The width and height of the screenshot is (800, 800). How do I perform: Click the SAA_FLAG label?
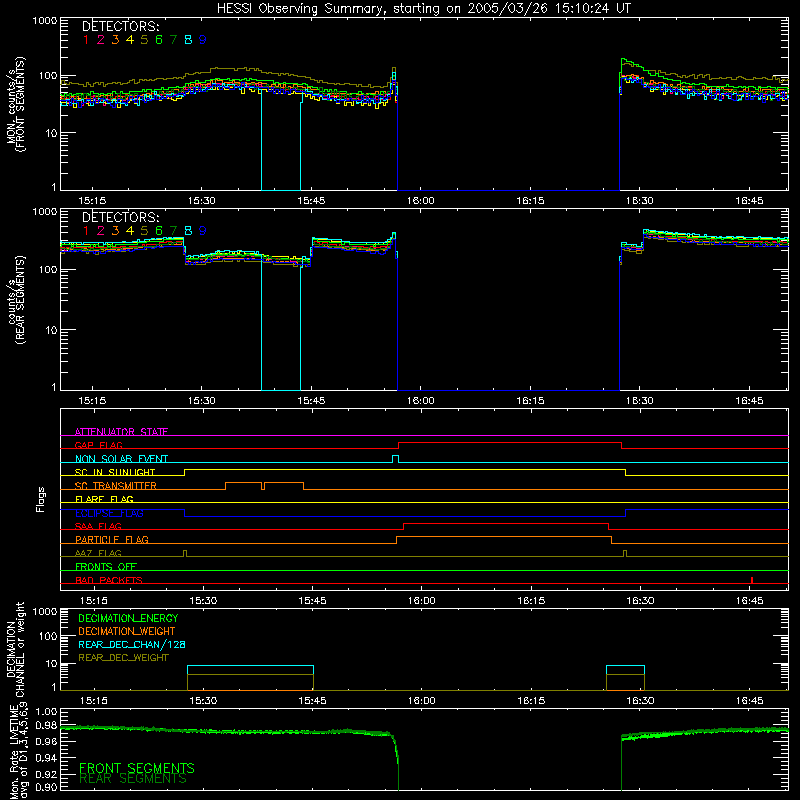coord(98,526)
